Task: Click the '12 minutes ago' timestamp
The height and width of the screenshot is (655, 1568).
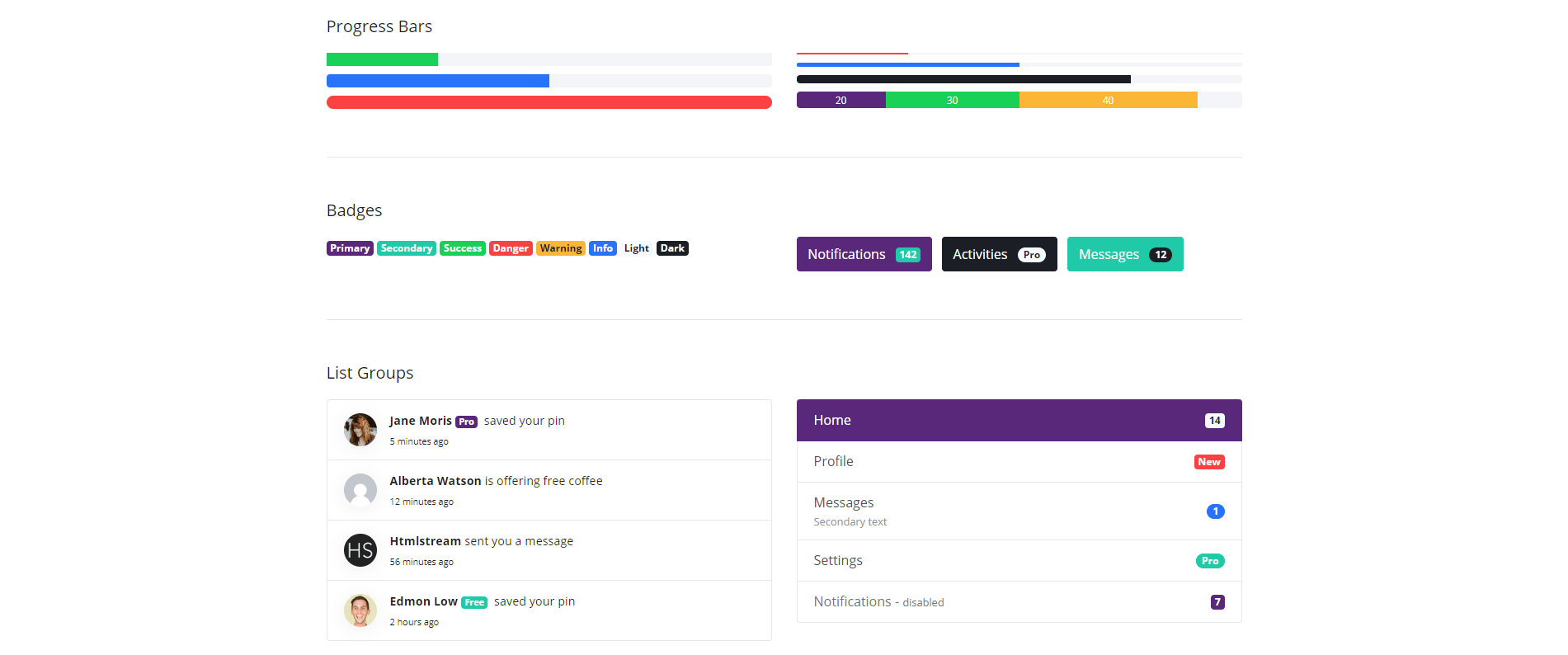Action: tap(421, 502)
